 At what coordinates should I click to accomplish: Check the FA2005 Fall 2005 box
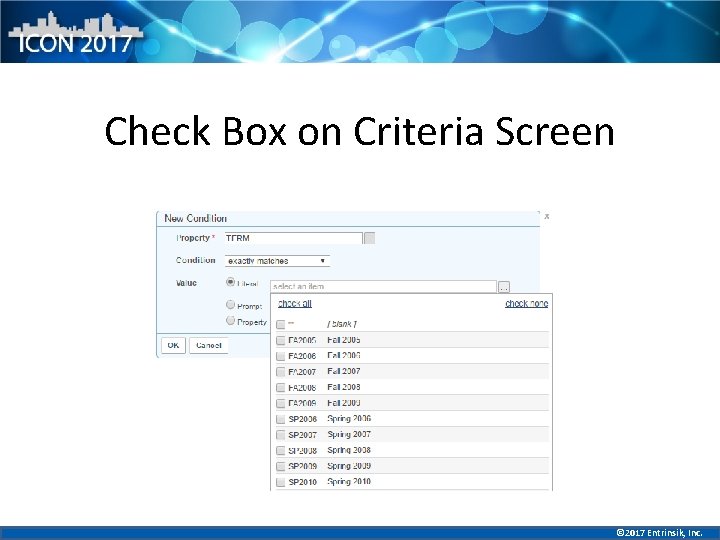coord(281,340)
